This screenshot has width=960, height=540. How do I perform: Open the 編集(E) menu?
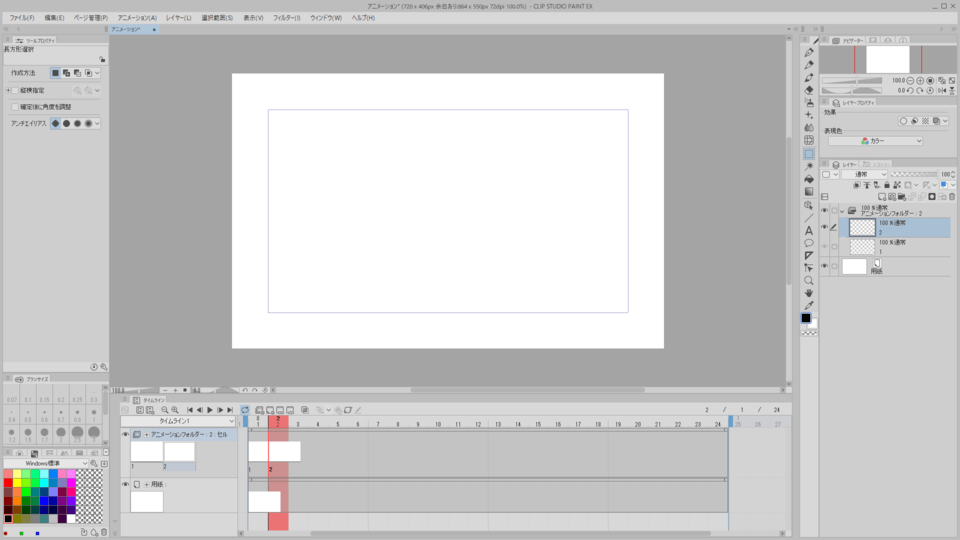click(54, 18)
